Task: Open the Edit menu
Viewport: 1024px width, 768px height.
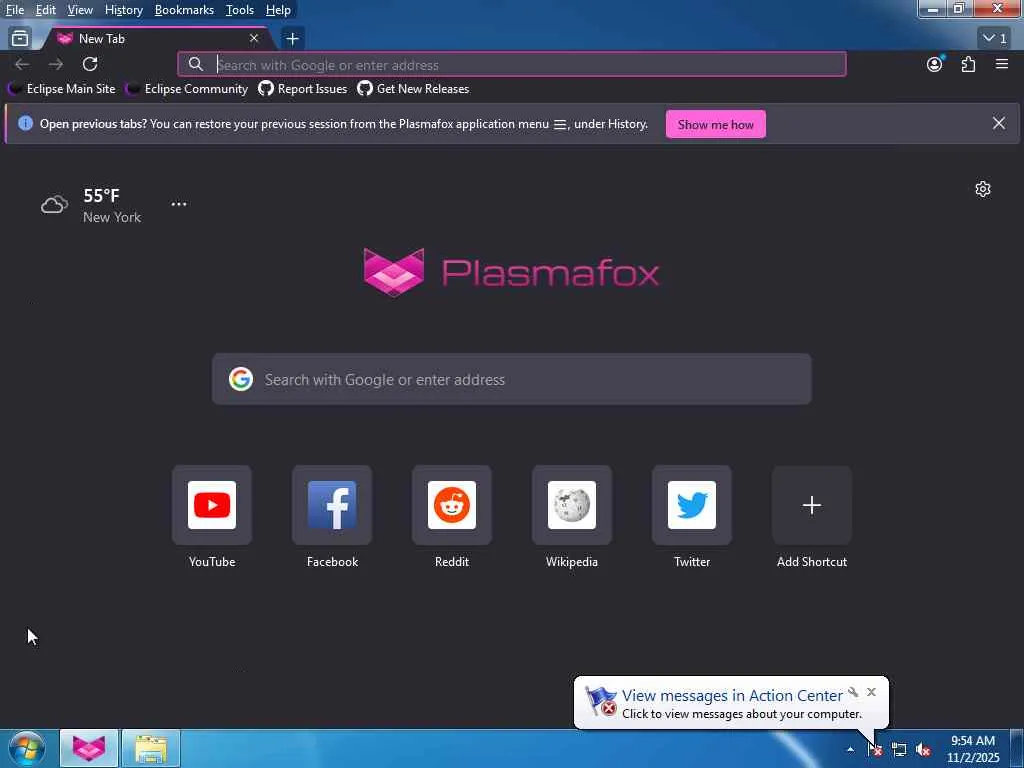Action: click(46, 10)
